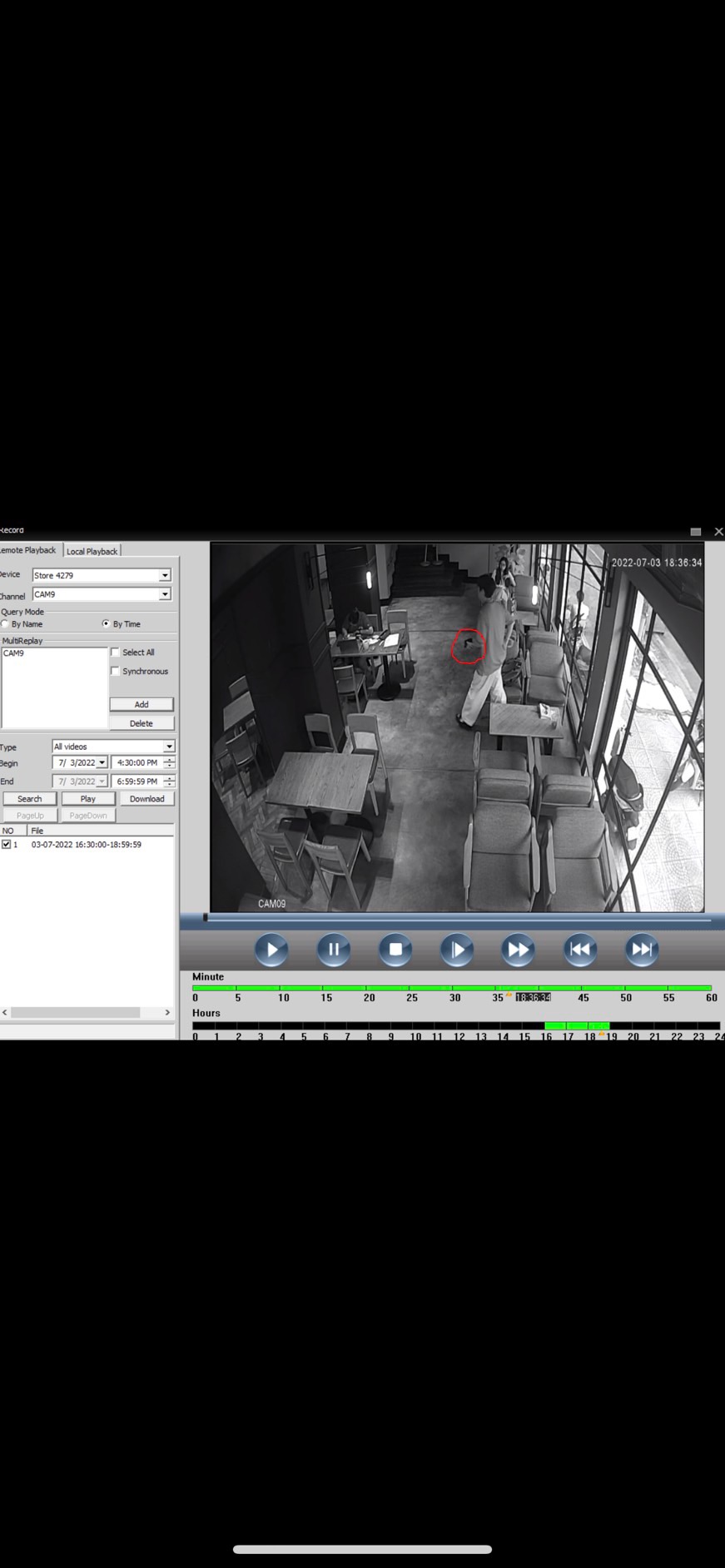Click the fast forward icon
Screen dimensions: 725x1568
(x=518, y=950)
